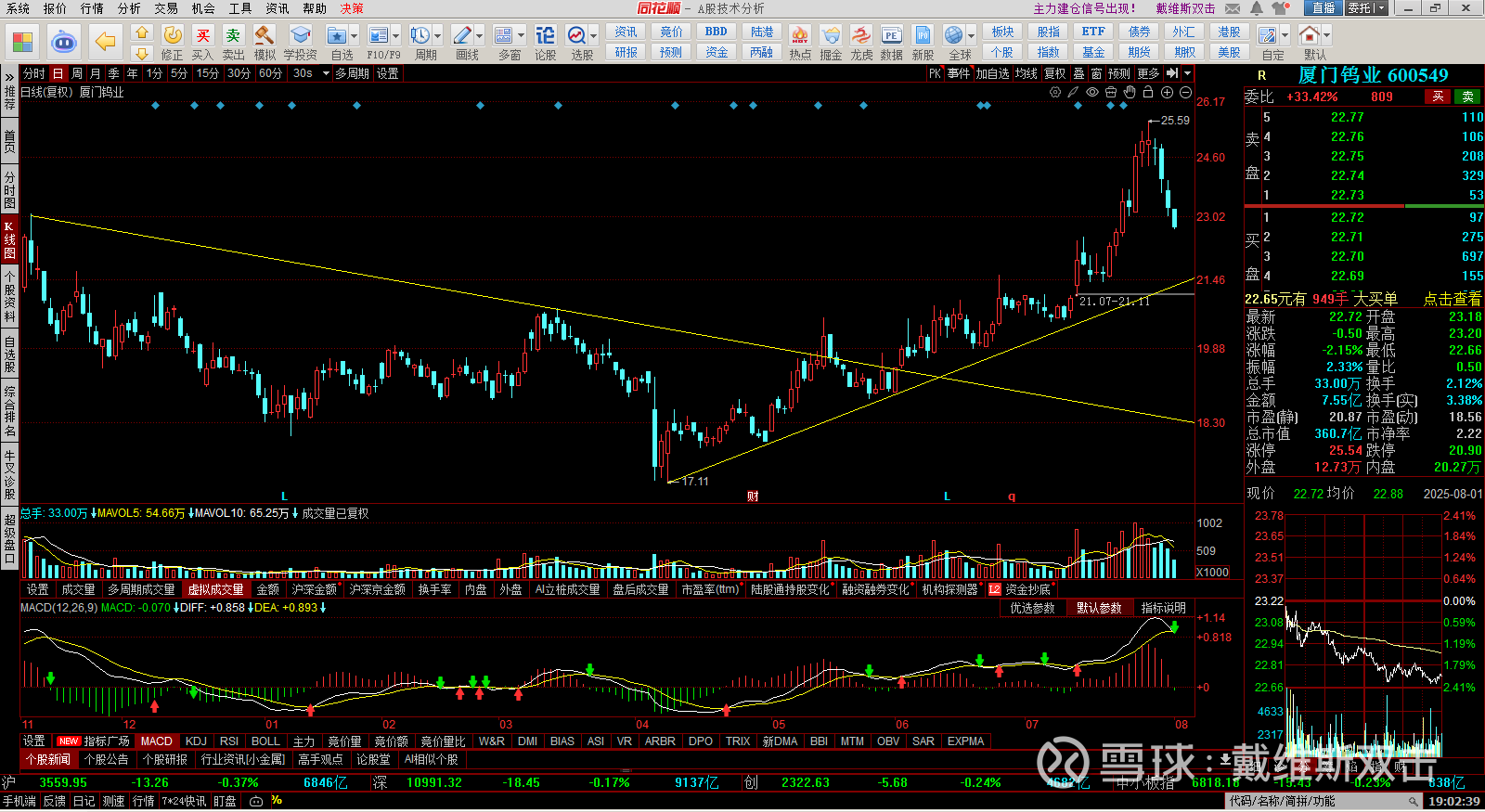Open the 新股 IPO icon
This screenshot has width=1485, height=812.
[x=923, y=36]
